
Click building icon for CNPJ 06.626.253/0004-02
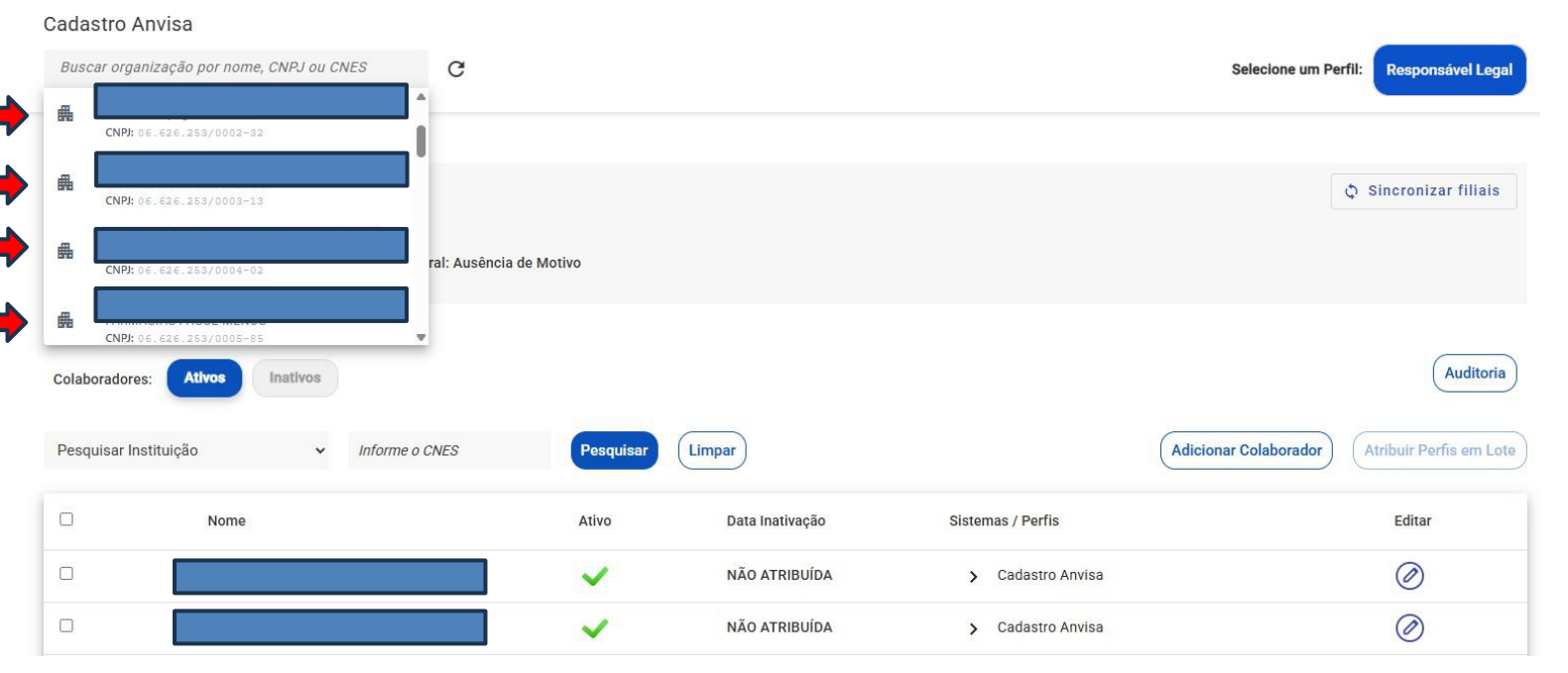click(x=65, y=251)
